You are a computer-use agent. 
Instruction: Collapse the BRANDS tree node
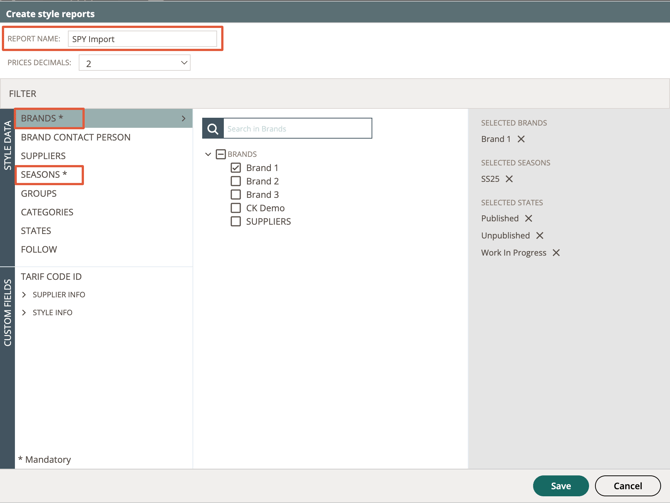[208, 154]
